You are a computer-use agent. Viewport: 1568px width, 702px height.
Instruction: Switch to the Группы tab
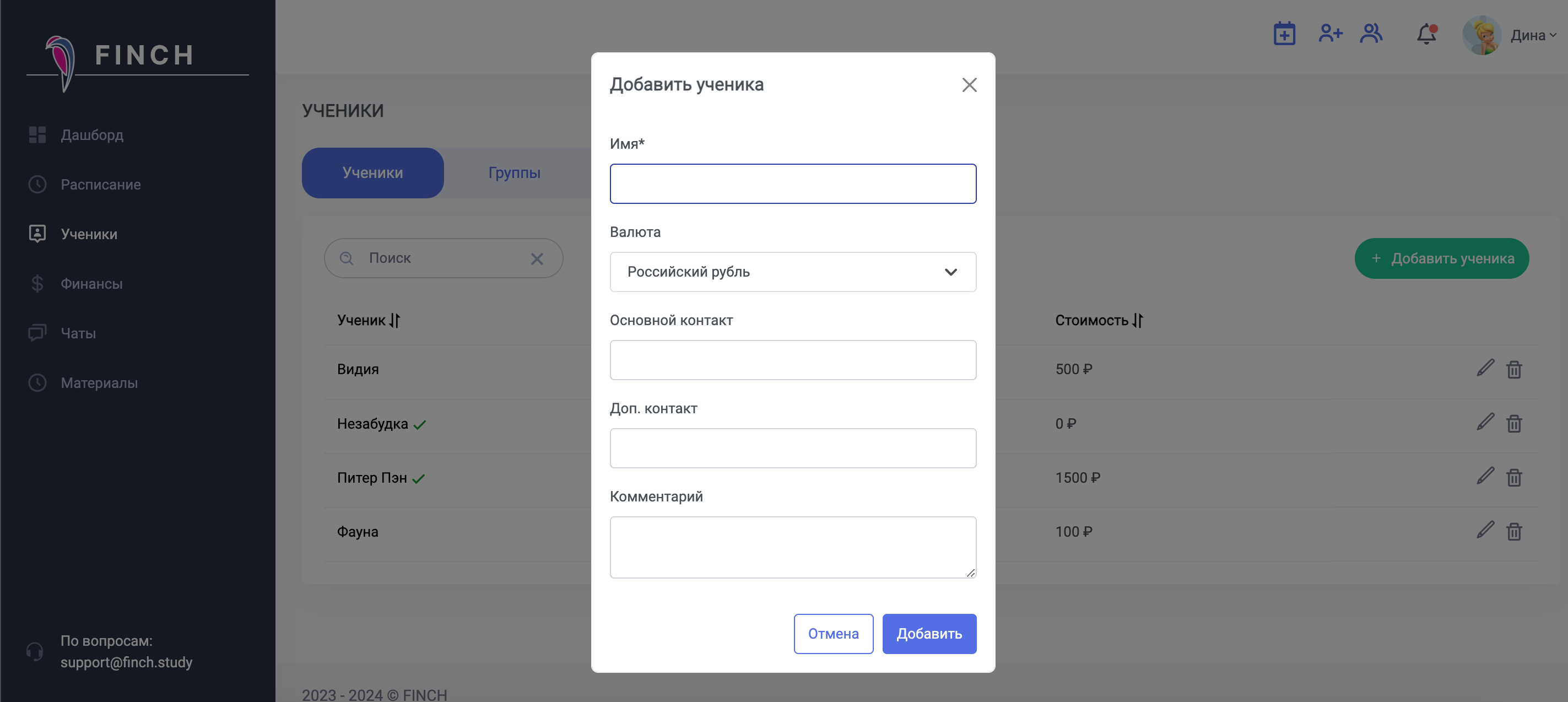tap(513, 173)
